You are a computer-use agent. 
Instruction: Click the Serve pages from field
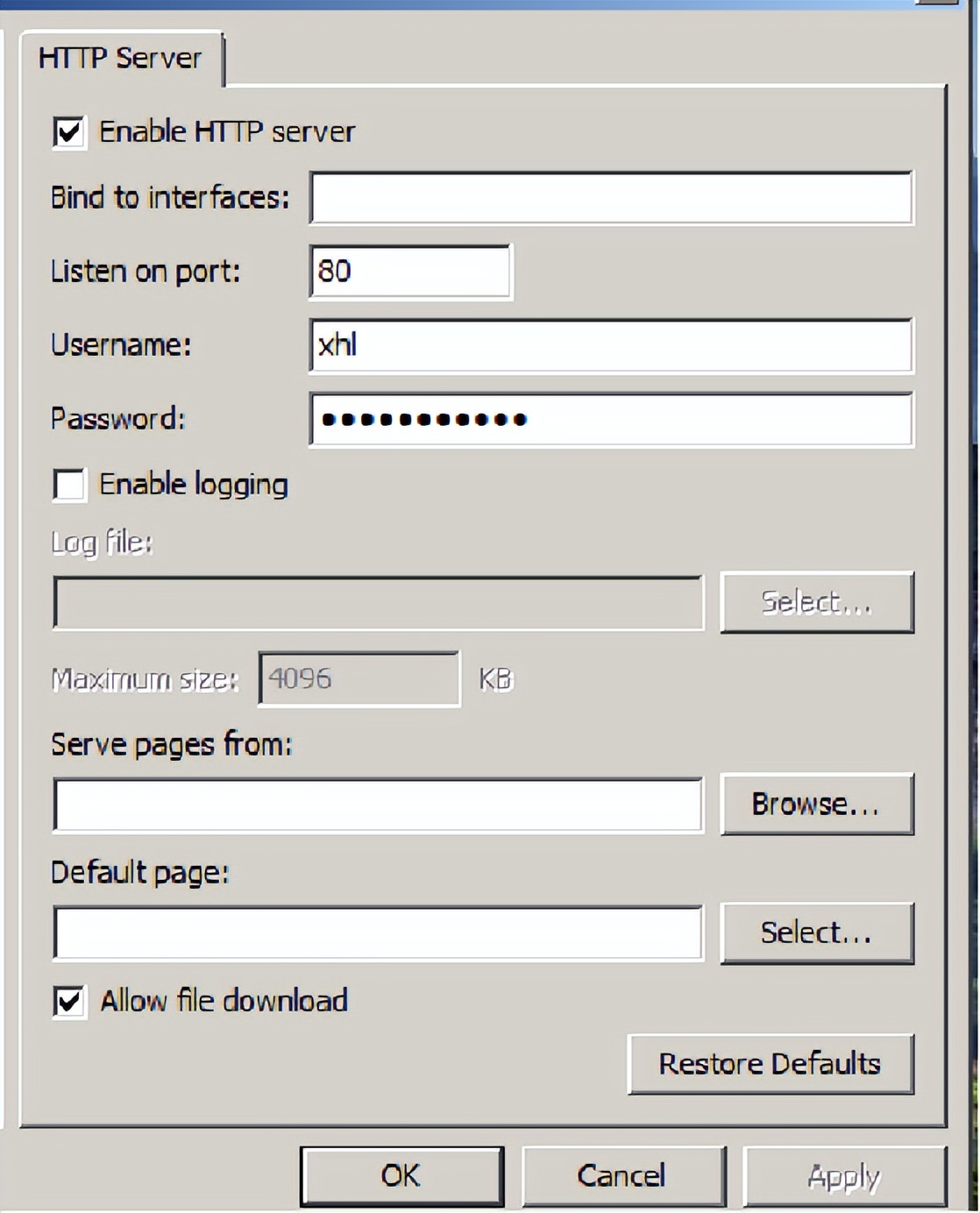(378, 805)
